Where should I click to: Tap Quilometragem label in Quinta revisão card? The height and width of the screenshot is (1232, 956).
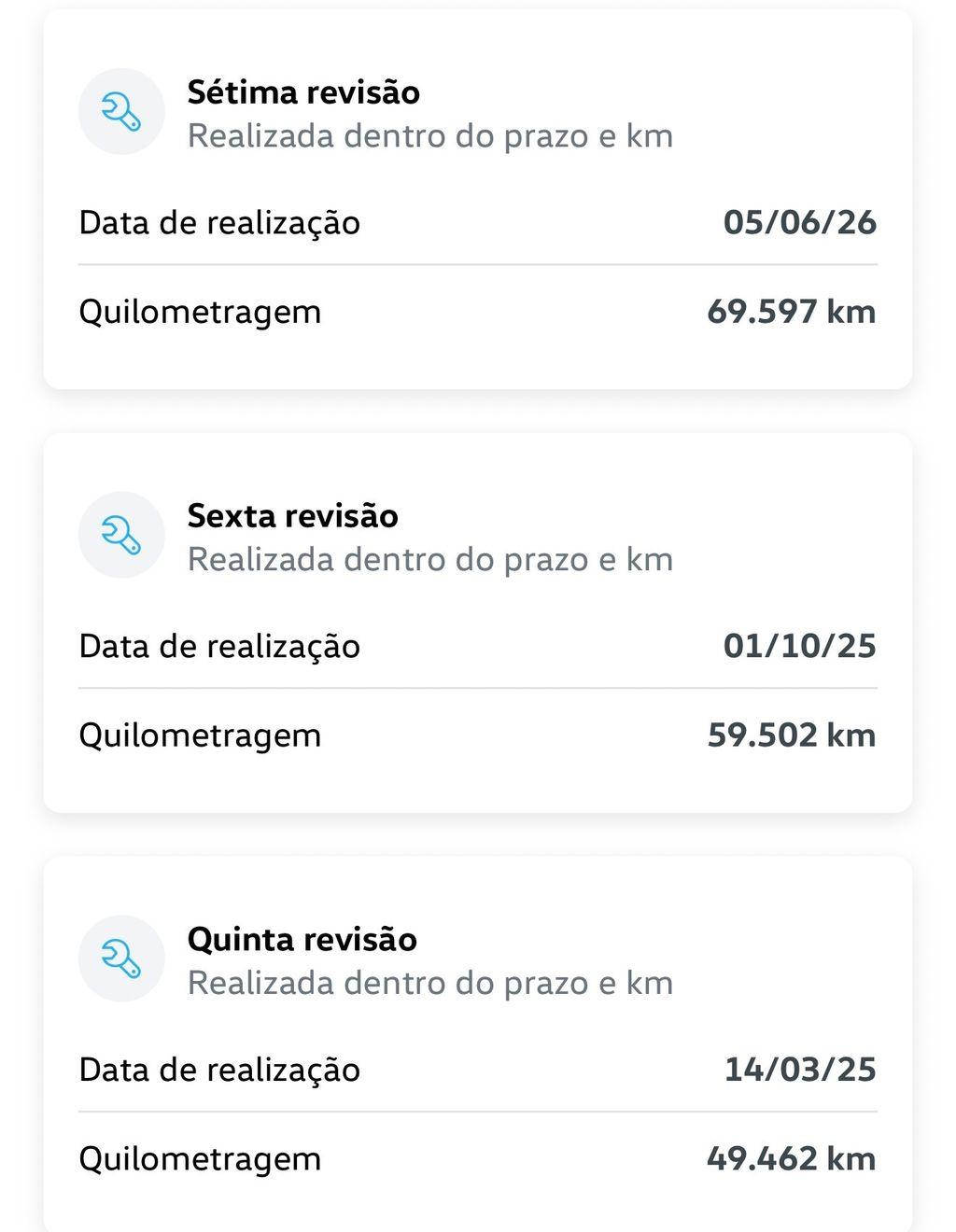pyautogui.click(x=200, y=1160)
